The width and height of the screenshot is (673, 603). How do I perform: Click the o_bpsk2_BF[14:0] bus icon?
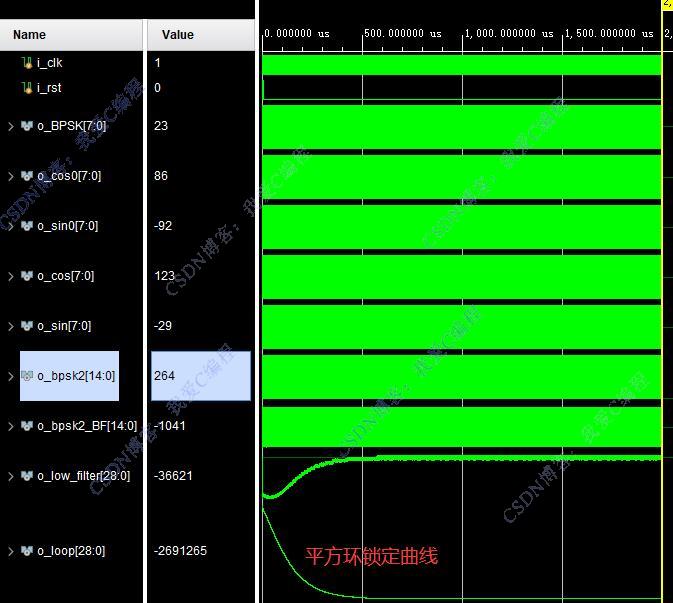click(27, 426)
